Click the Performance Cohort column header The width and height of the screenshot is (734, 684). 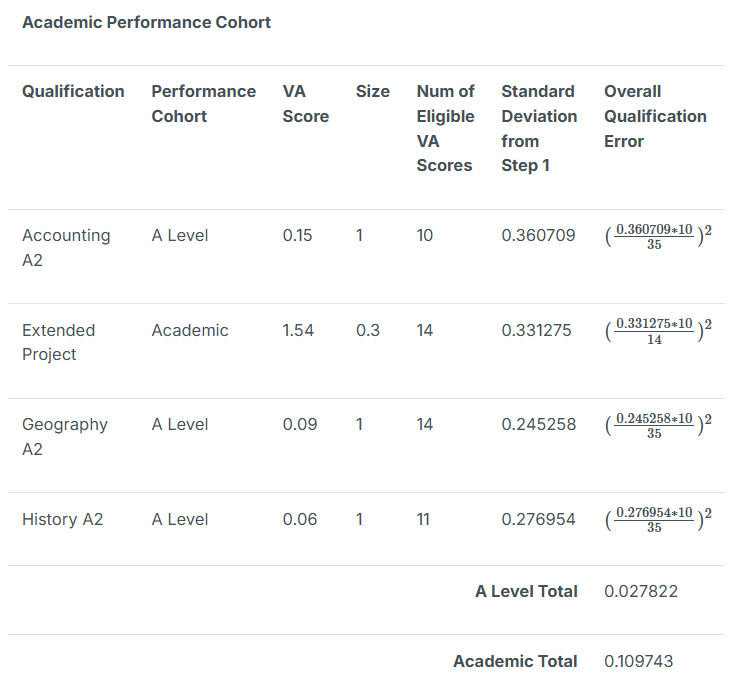point(203,104)
